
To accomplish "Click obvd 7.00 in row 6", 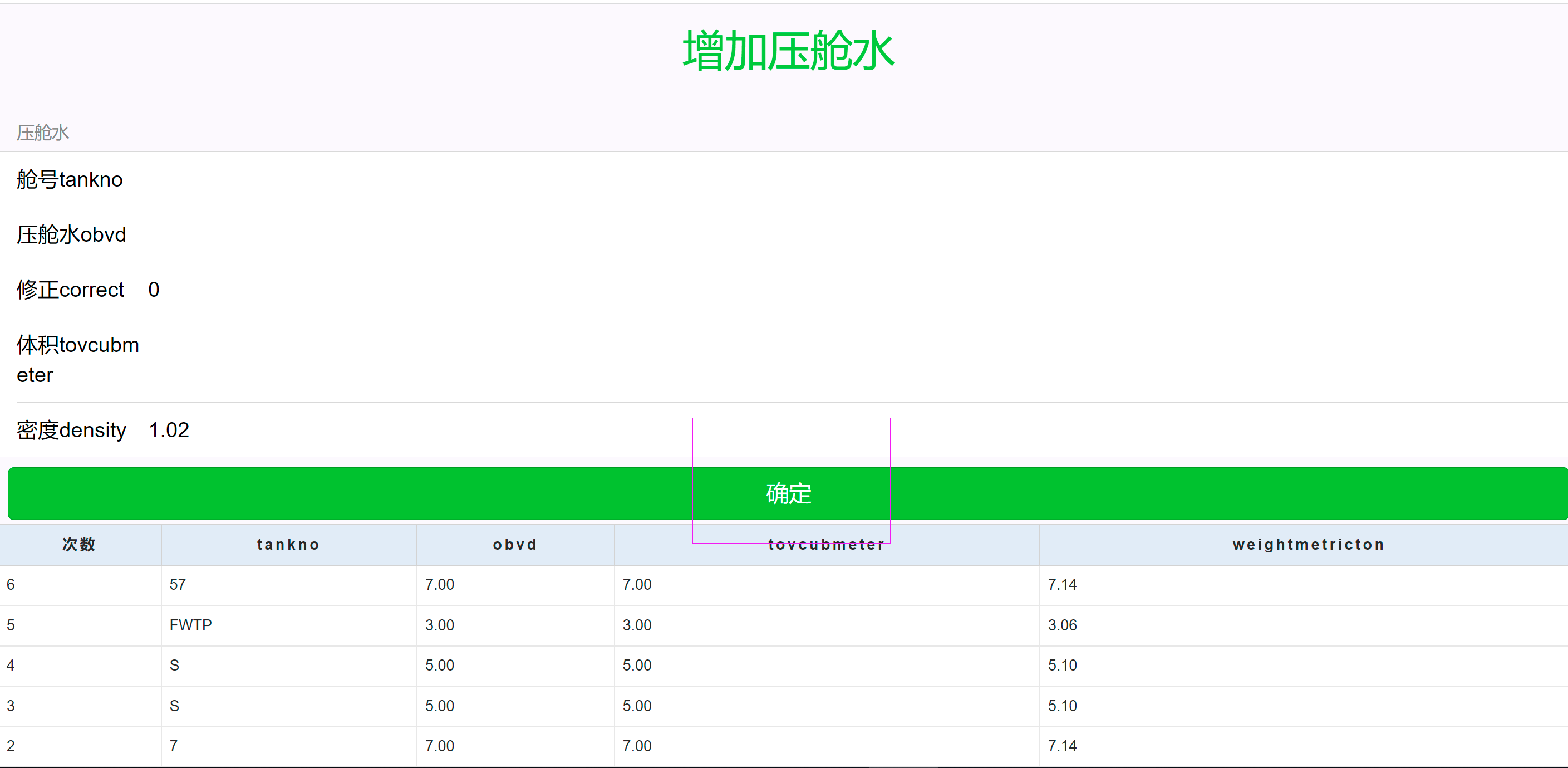I will click(x=440, y=585).
